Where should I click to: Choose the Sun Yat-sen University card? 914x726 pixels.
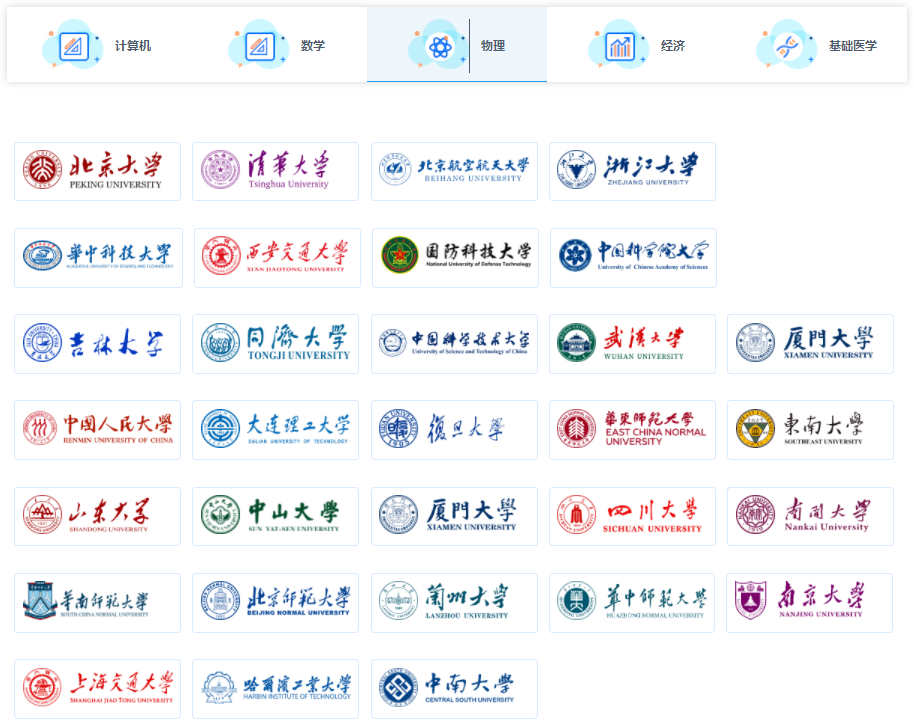pos(275,517)
